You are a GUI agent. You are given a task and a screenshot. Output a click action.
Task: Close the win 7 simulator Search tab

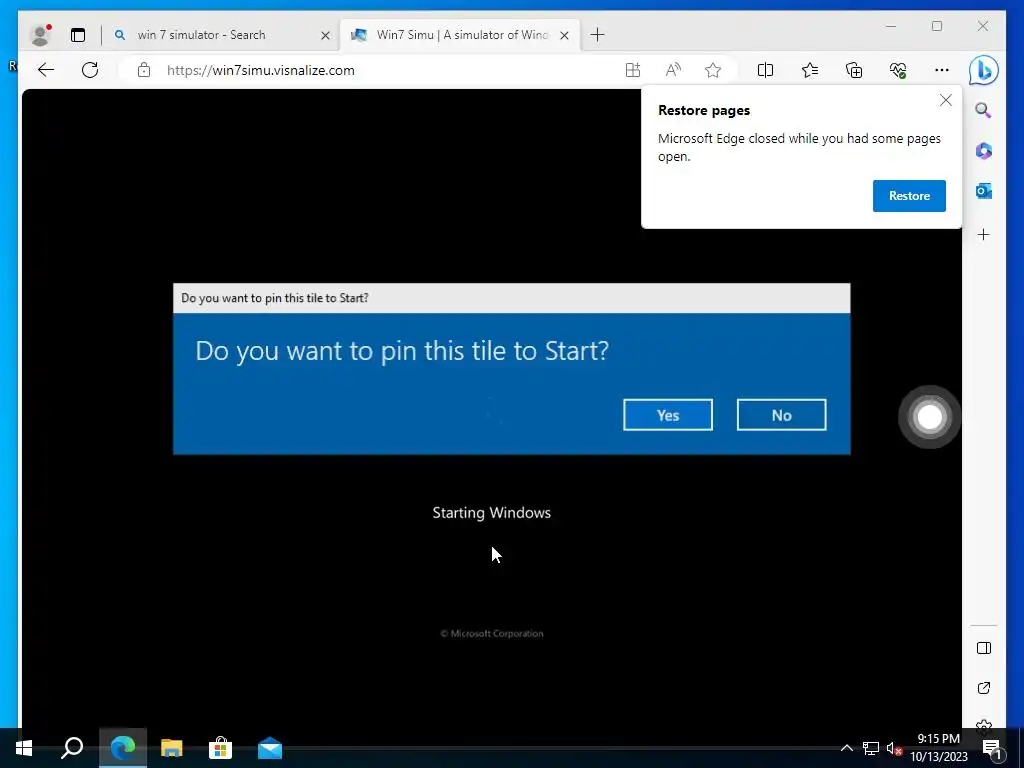click(325, 35)
